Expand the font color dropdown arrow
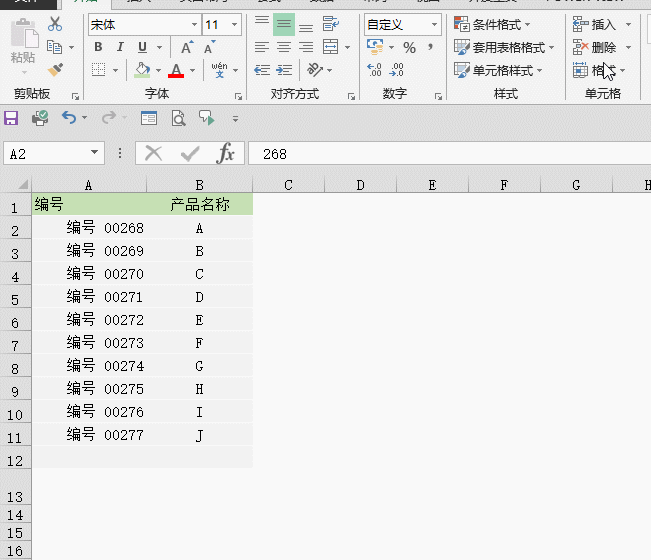The width and height of the screenshot is (651, 560). [x=192, y=70]
